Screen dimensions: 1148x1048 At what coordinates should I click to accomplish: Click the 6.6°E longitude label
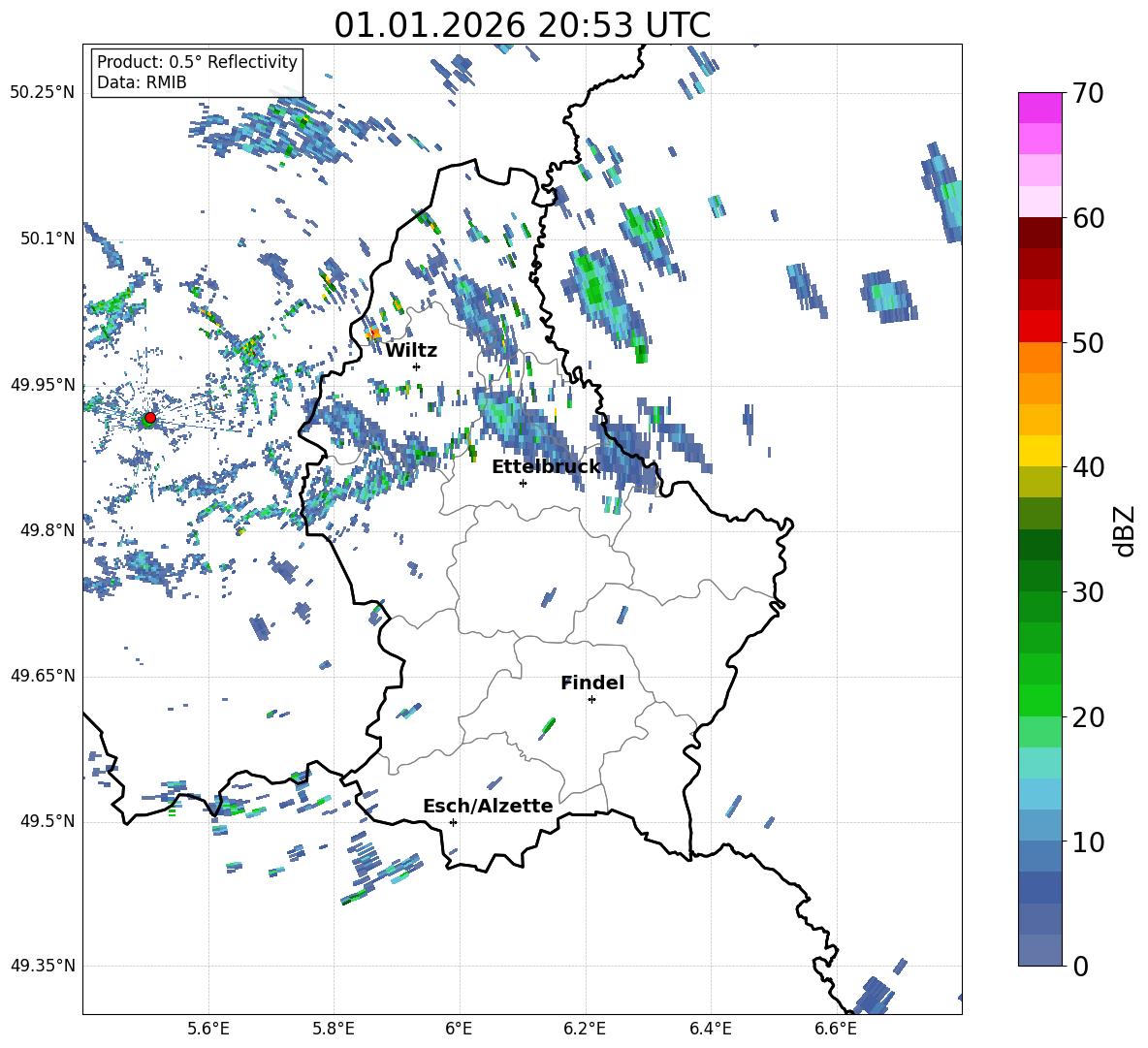pyautogui.click(x=836, y=1029)
